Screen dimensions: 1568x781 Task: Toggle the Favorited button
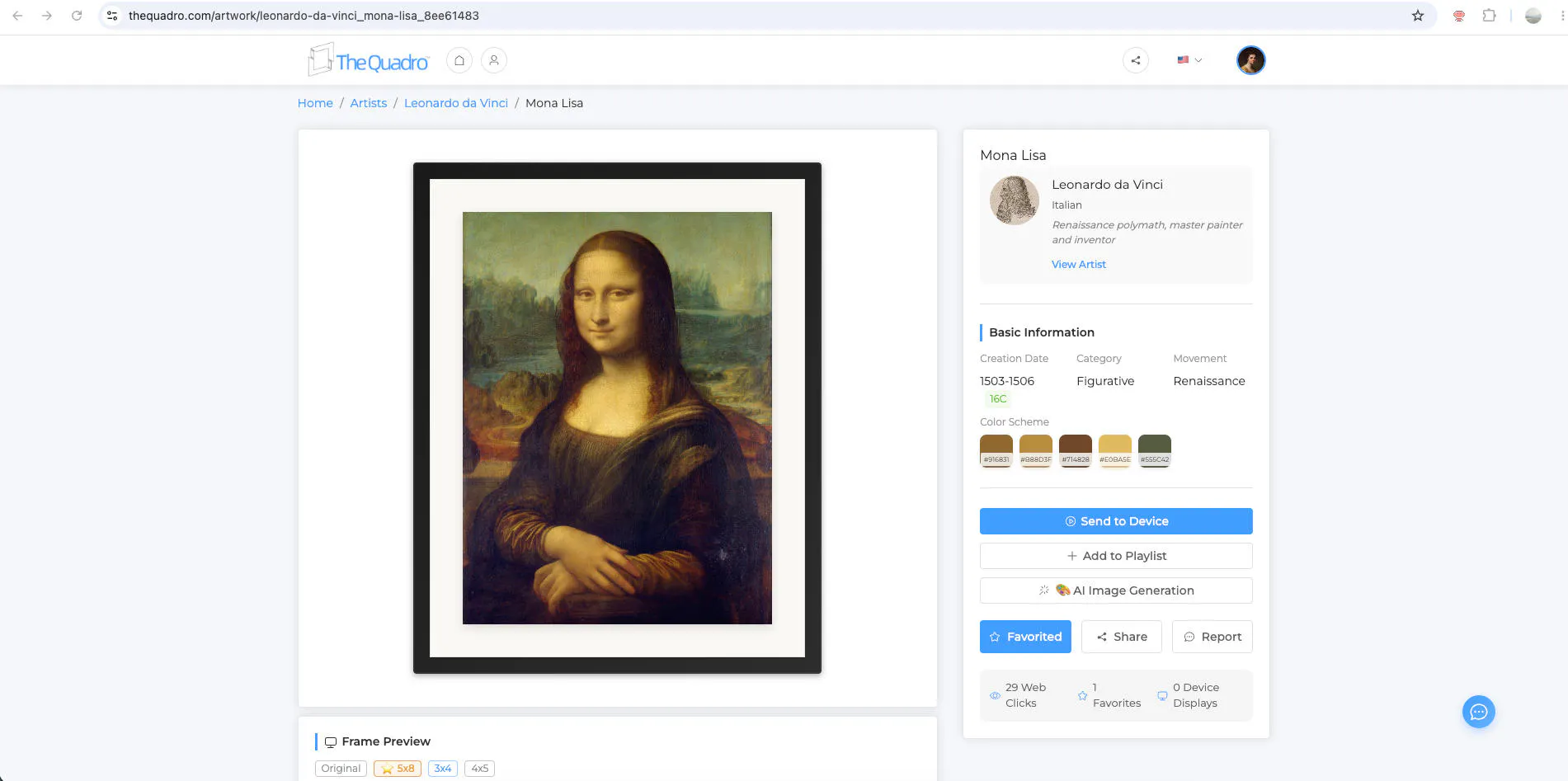pyautogui.click(x=1025, y=637)
